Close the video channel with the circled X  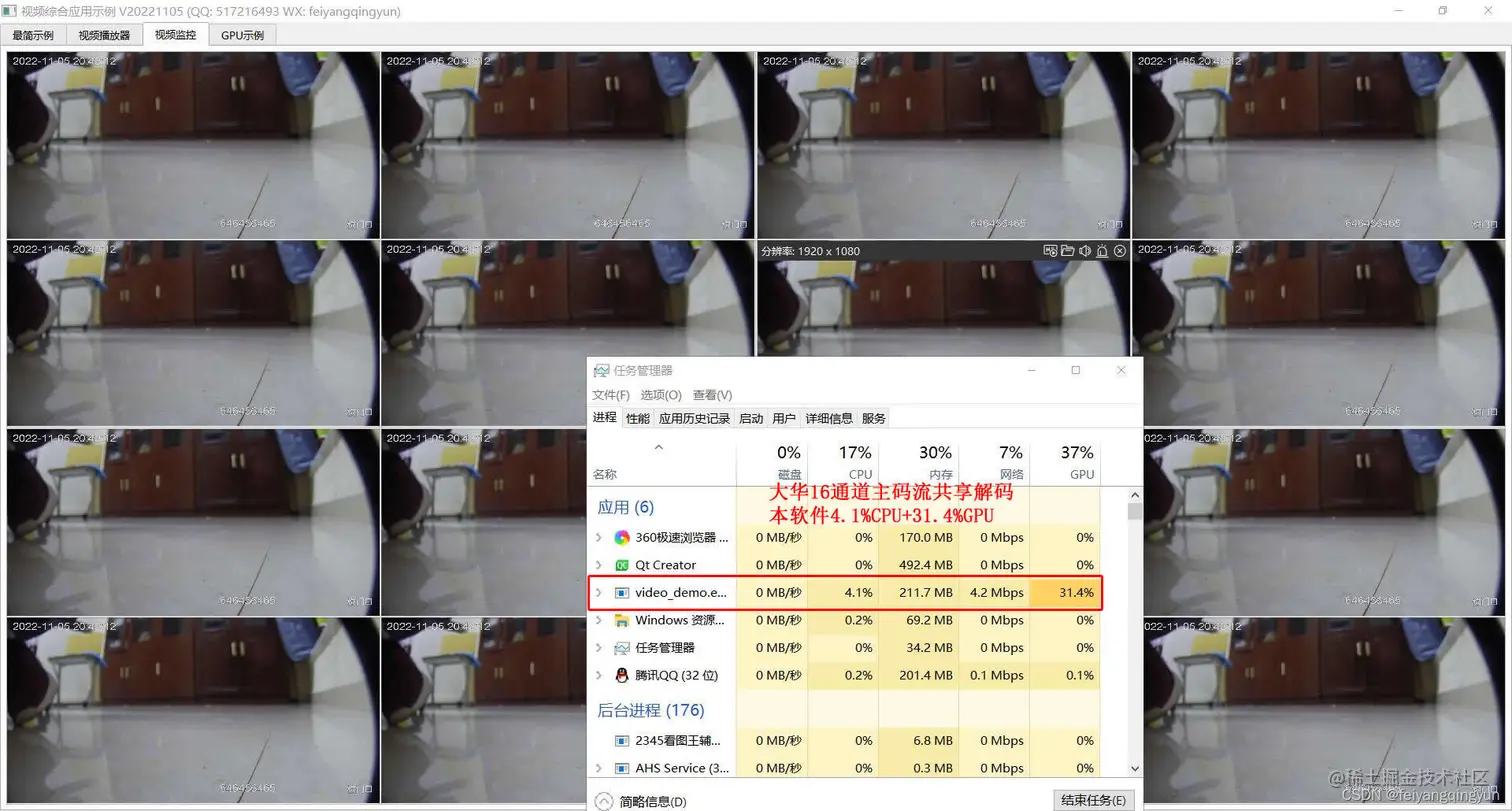pos(1119,251)
